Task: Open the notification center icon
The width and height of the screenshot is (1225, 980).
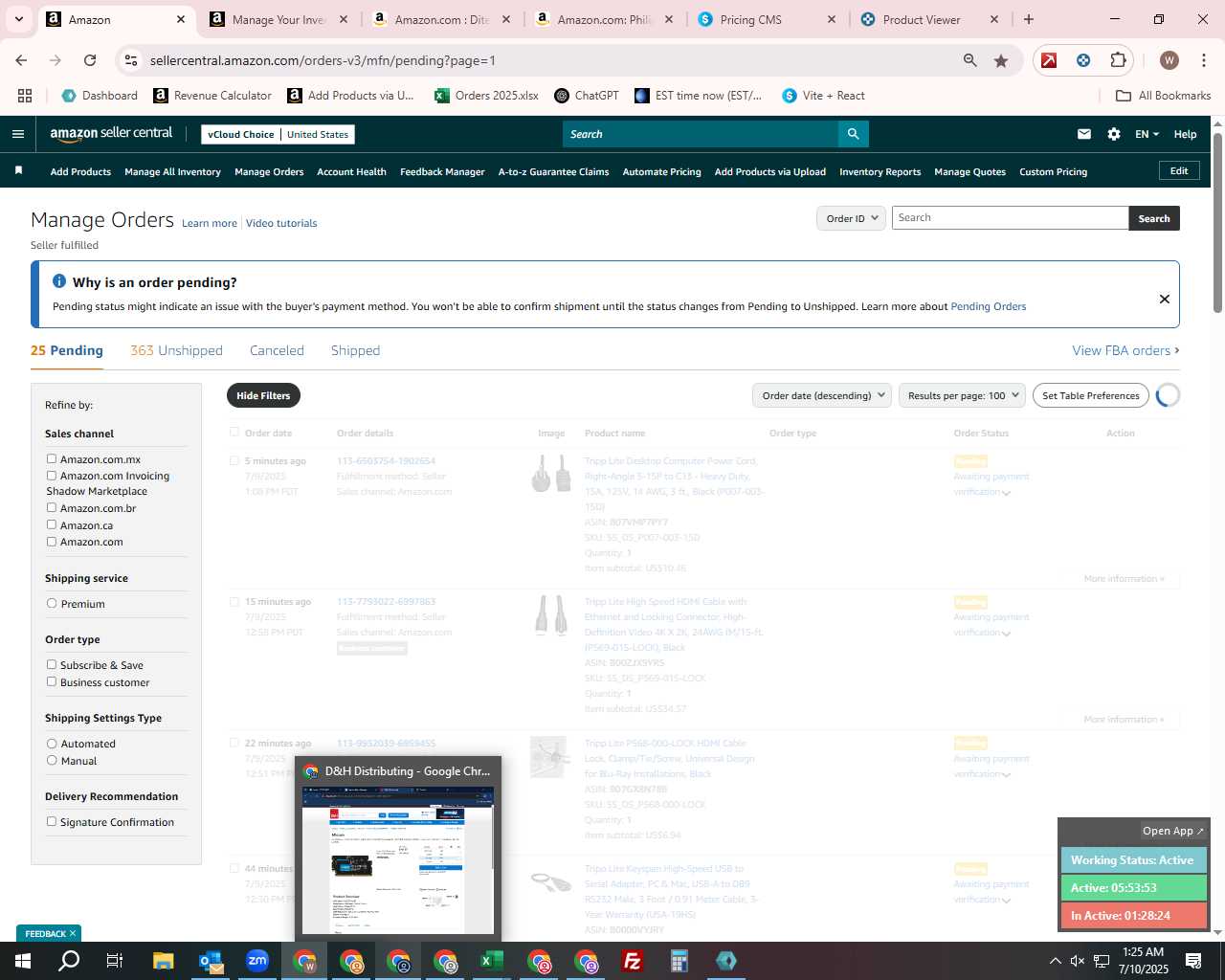Action: (x=1193, y=961)
